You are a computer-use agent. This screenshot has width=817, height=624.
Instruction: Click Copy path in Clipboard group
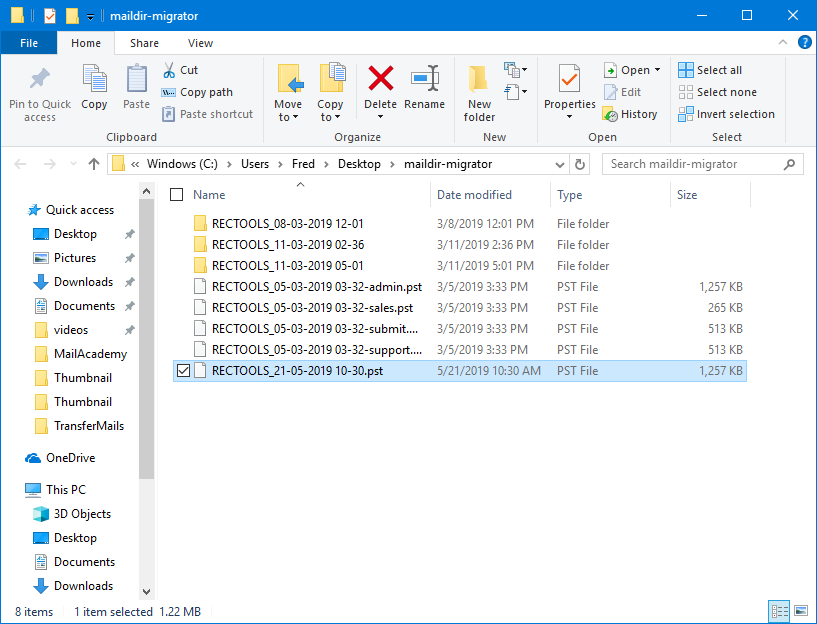click(197, 92)
